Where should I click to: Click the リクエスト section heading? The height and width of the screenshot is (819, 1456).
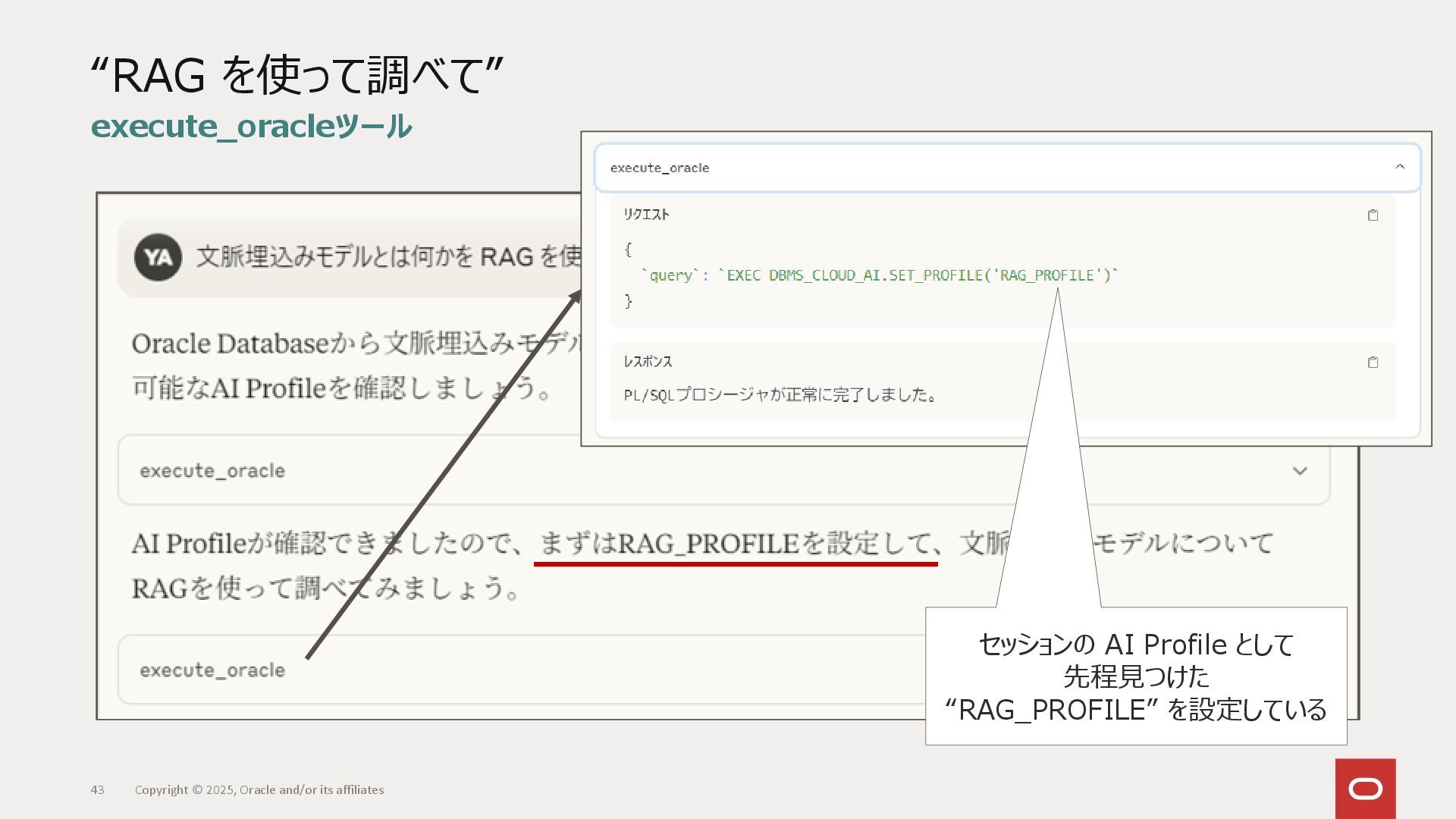pyautogui.click(x=646, y=215)
